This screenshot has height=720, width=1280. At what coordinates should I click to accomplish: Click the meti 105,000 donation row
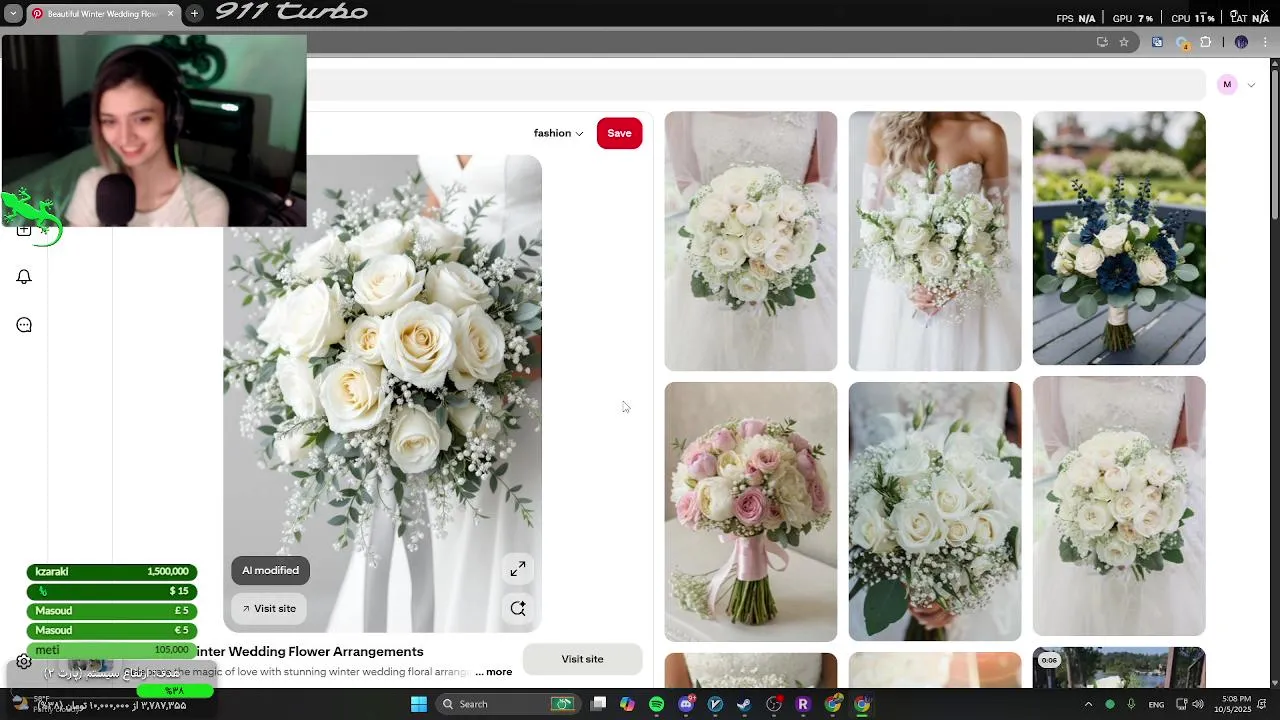pyautogui.click(x=112, y=650)
